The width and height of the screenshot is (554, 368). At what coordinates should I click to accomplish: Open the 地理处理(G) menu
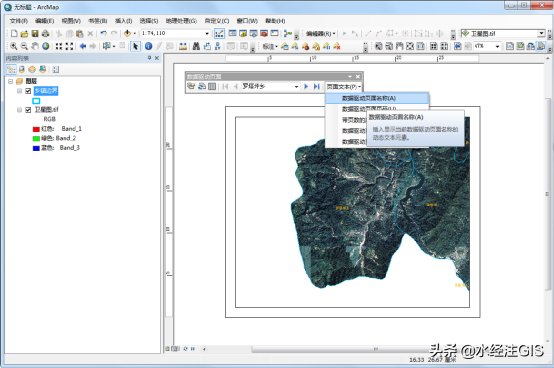tap(181, 21)
